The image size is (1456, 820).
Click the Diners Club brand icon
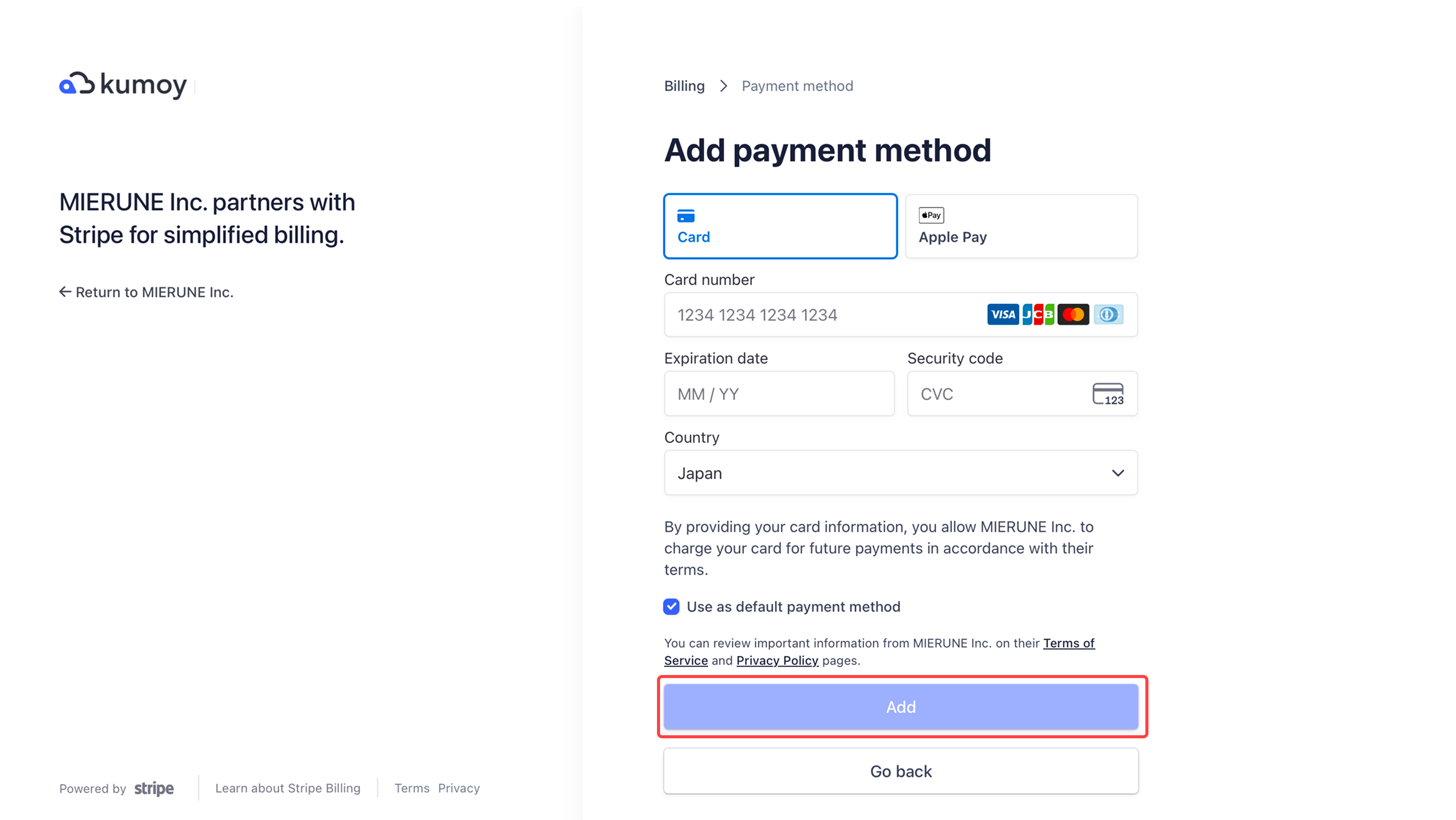[1109, 315]
